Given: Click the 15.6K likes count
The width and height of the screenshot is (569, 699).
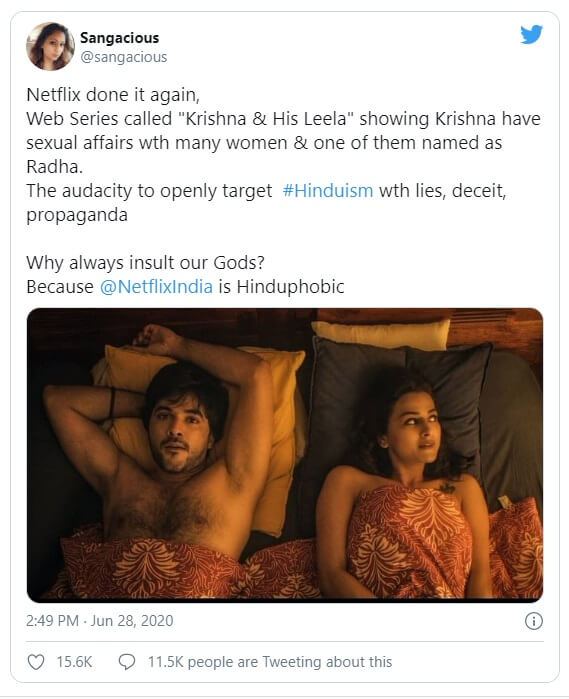Looking at the screenshot, I should tap(74, 662).
